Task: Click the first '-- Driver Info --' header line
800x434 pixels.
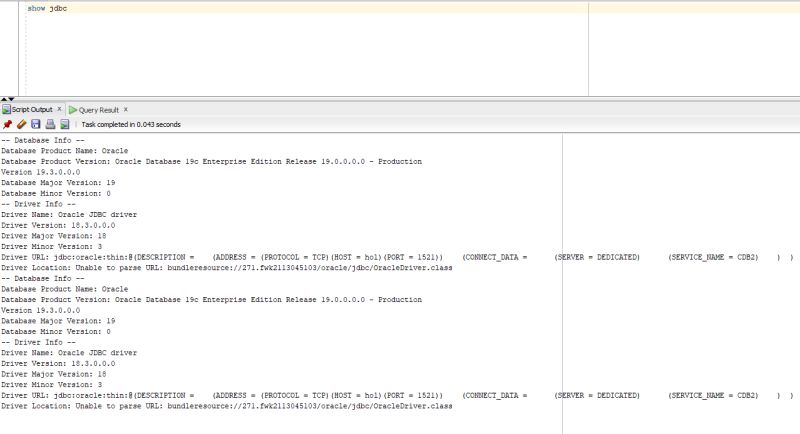Action: click(38, 203)
